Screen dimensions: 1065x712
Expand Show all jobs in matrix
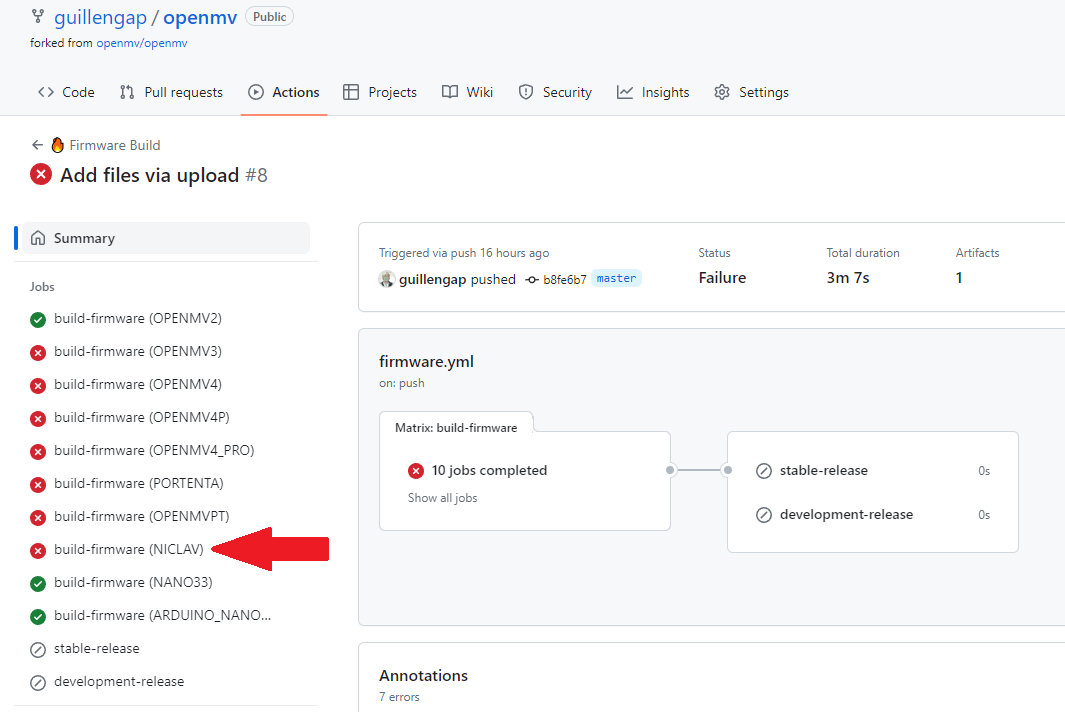[442, 498]
